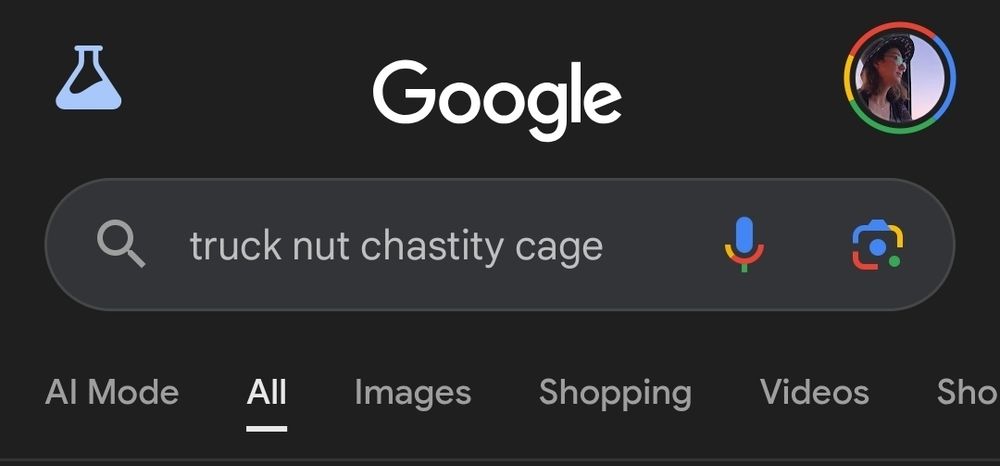Click the white underline beneath the All tab
The height and width of the screenshot is (466, 1000).
(267, 428)
